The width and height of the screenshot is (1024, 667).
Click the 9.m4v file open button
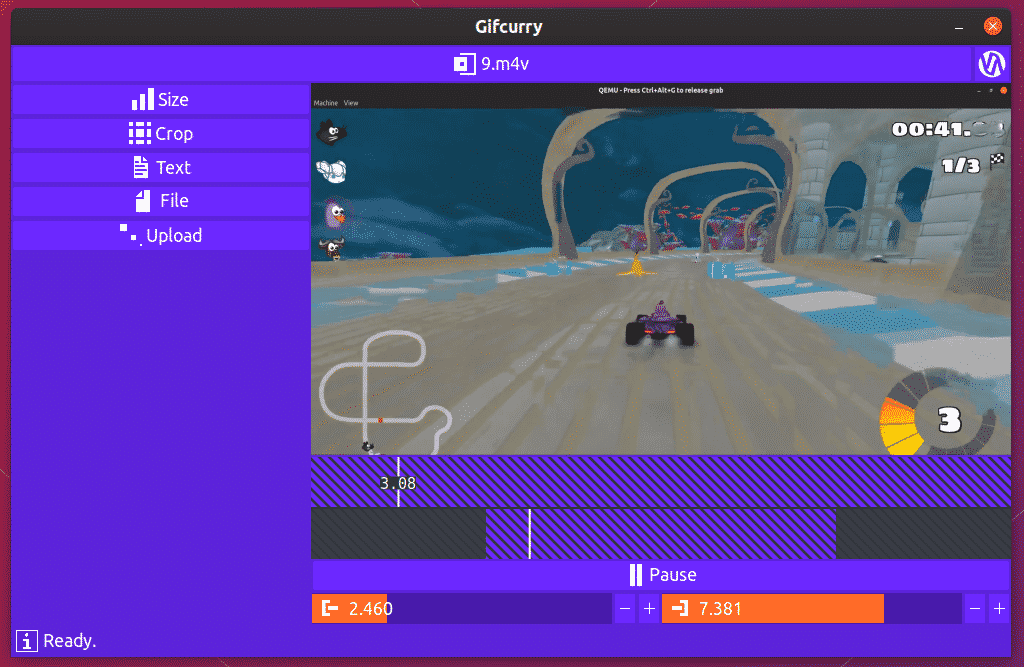491,63
